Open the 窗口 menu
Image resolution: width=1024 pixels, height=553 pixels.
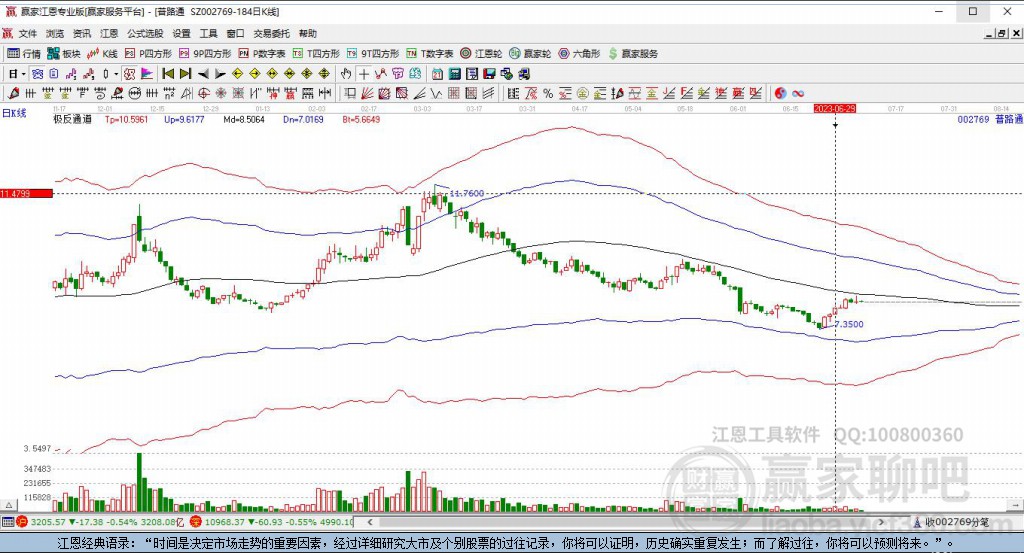pos(235,33)
